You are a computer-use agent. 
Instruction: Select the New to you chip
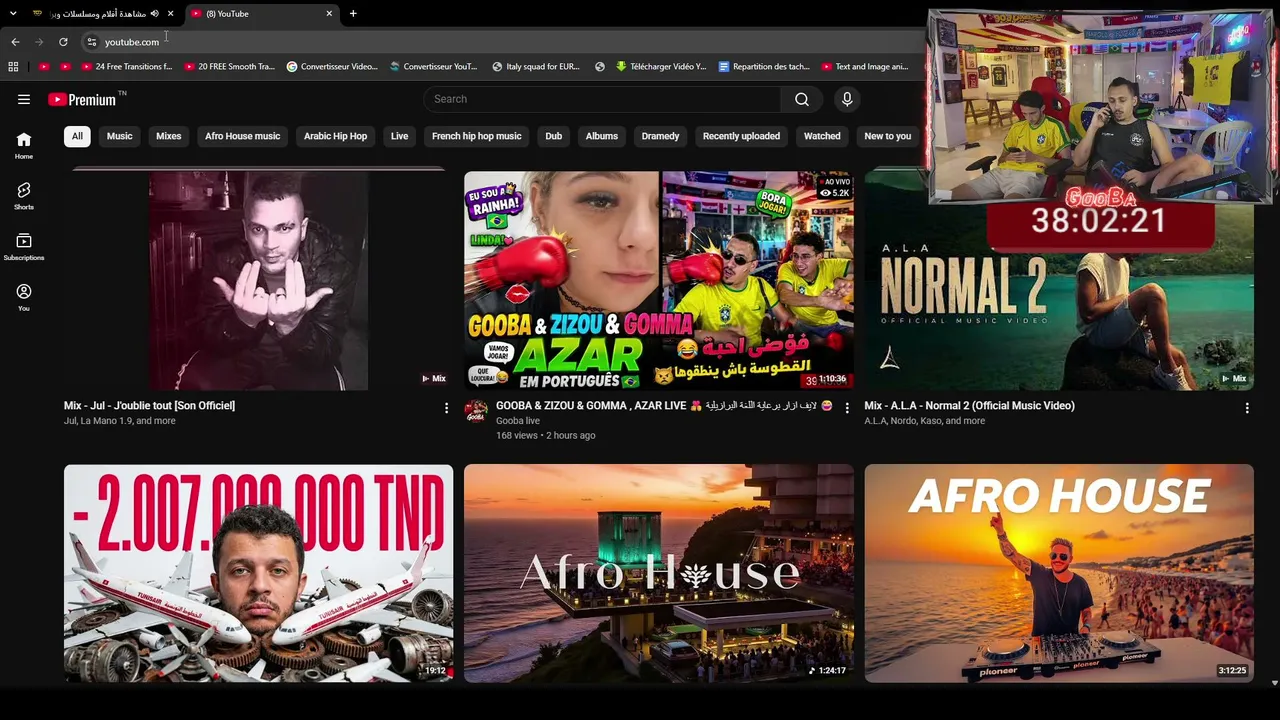click(888, 136)
